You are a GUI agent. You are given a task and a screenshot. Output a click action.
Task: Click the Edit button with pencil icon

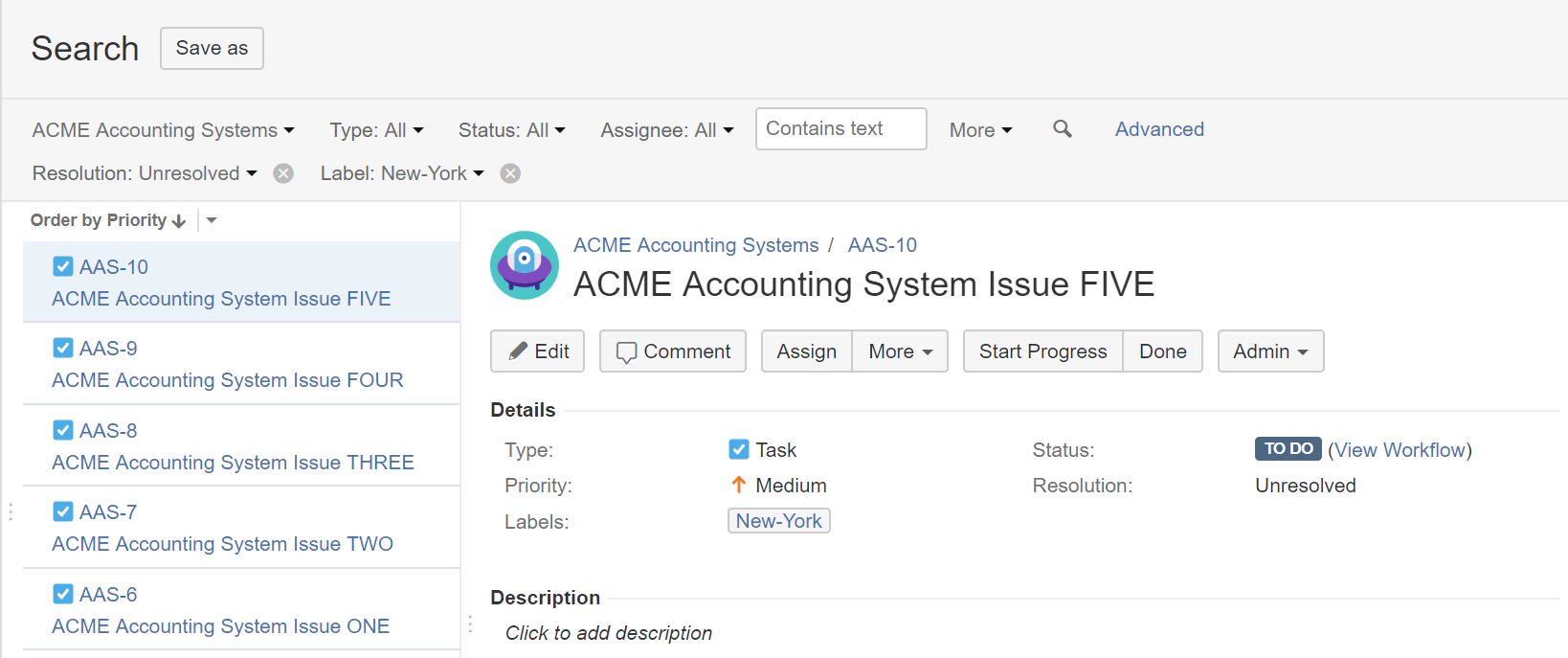point(539,352)
